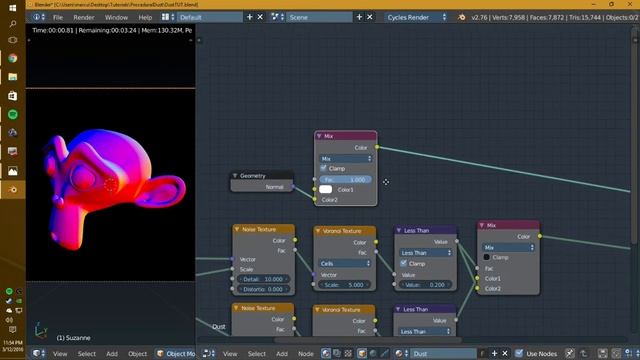This screenshot has width=640, height=360.
Task: Select line style shader type icon
Action: (384, 353)
